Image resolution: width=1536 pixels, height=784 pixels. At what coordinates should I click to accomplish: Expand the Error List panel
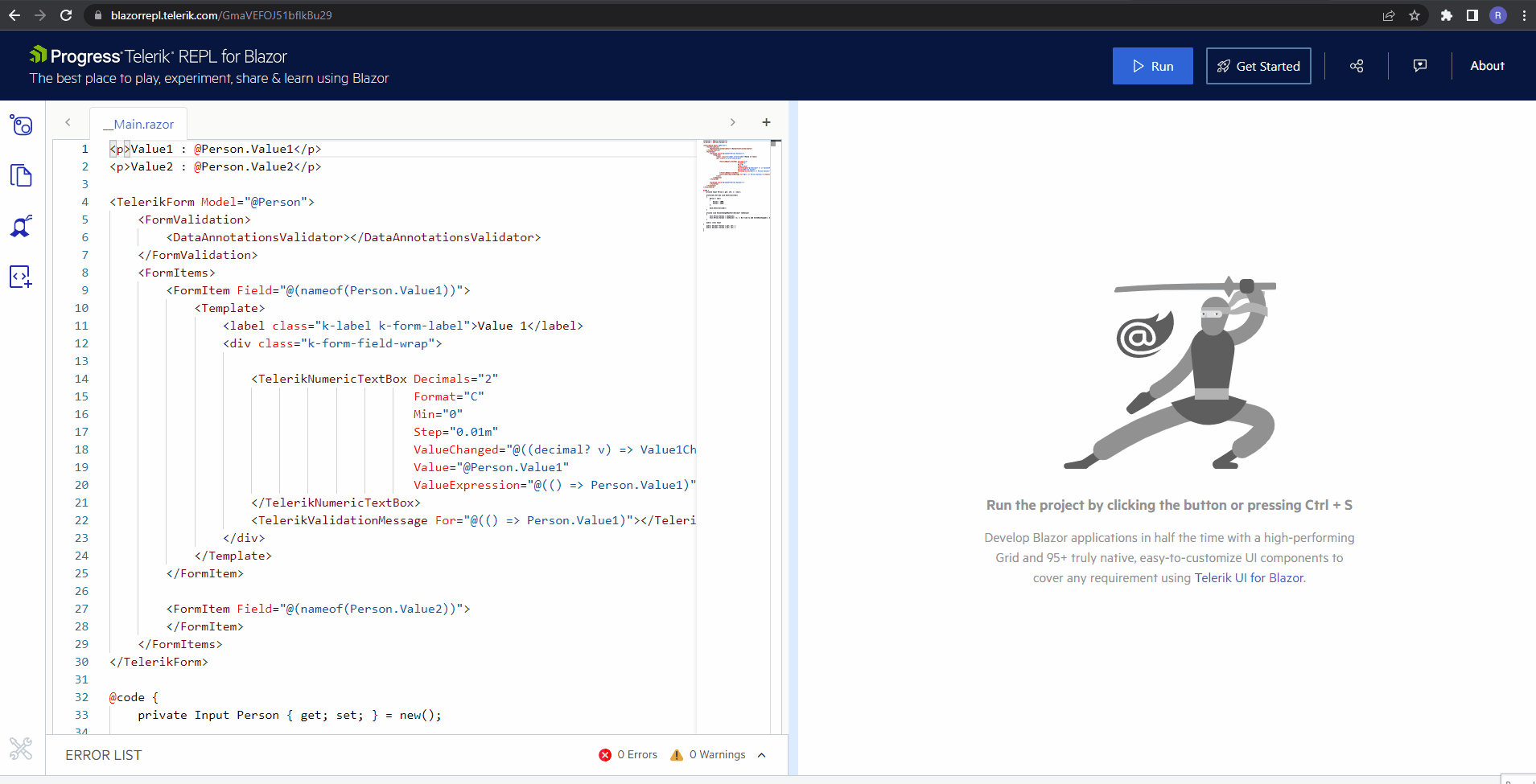coord(762,755)
